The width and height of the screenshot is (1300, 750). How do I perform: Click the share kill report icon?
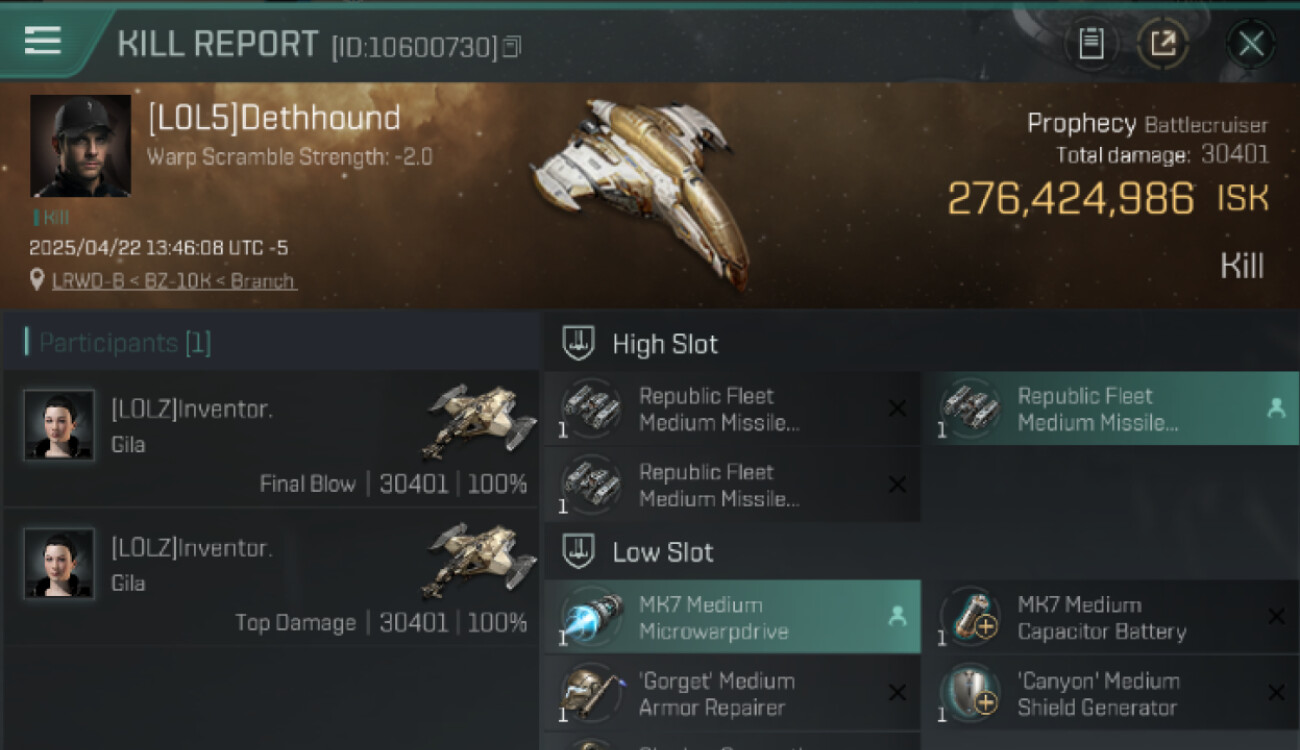(x=1163, y=43)
